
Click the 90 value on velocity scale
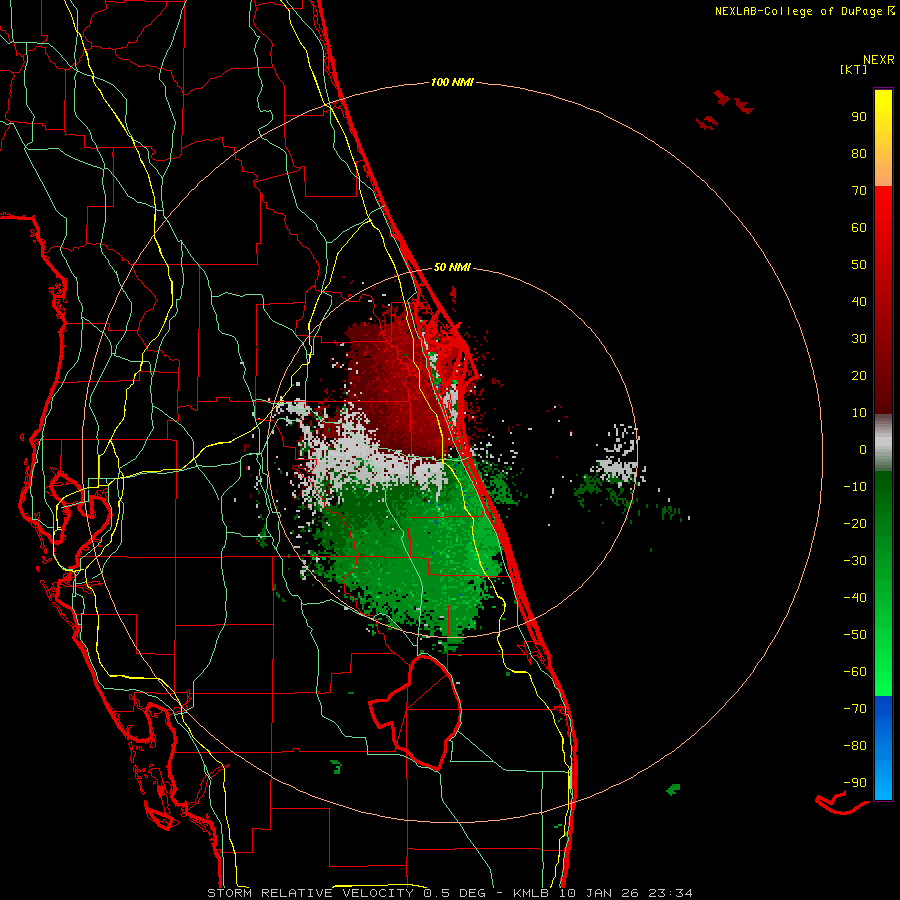pos(859,117)
